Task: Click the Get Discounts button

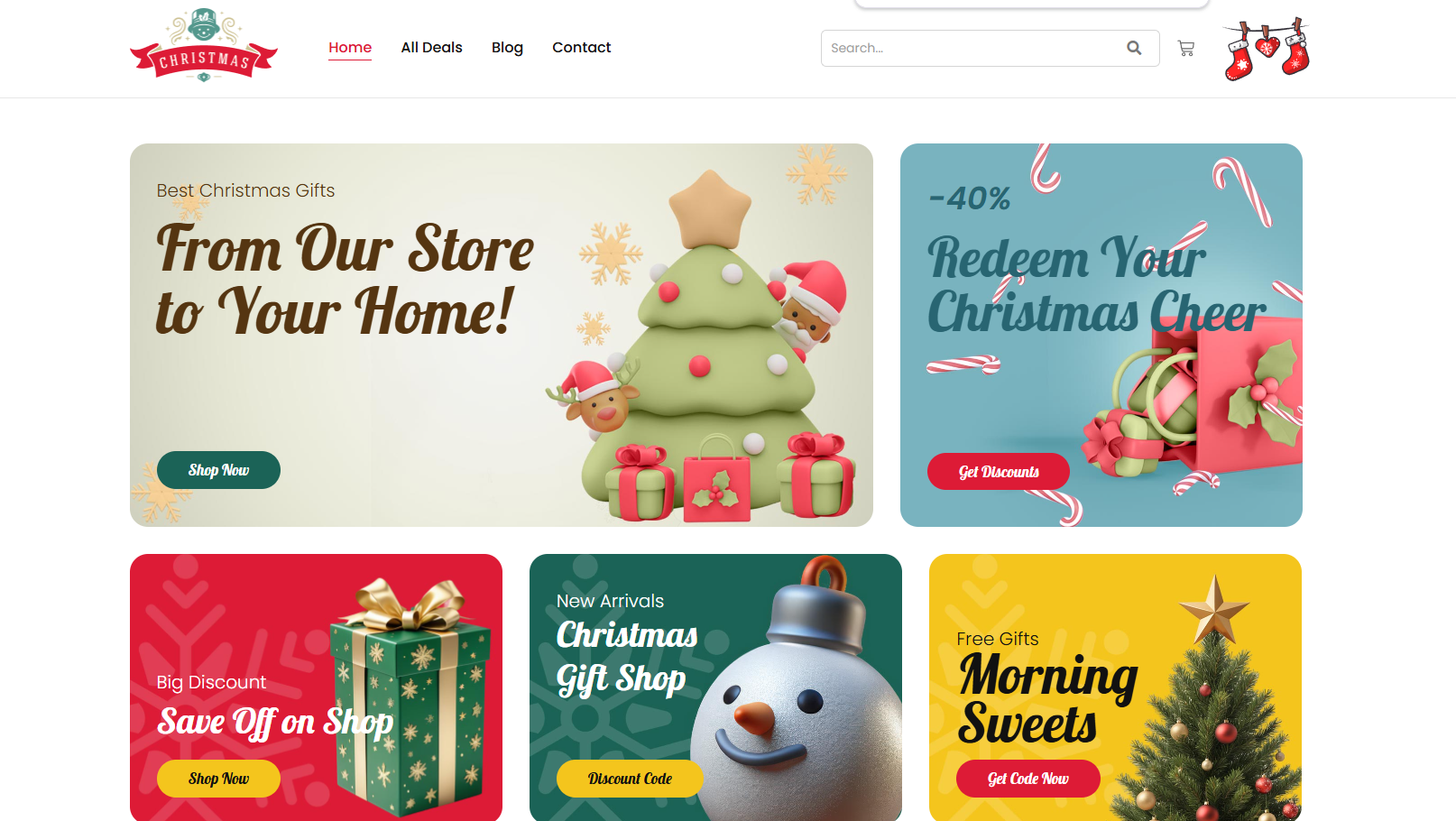Action: click(x=999, y=472)
